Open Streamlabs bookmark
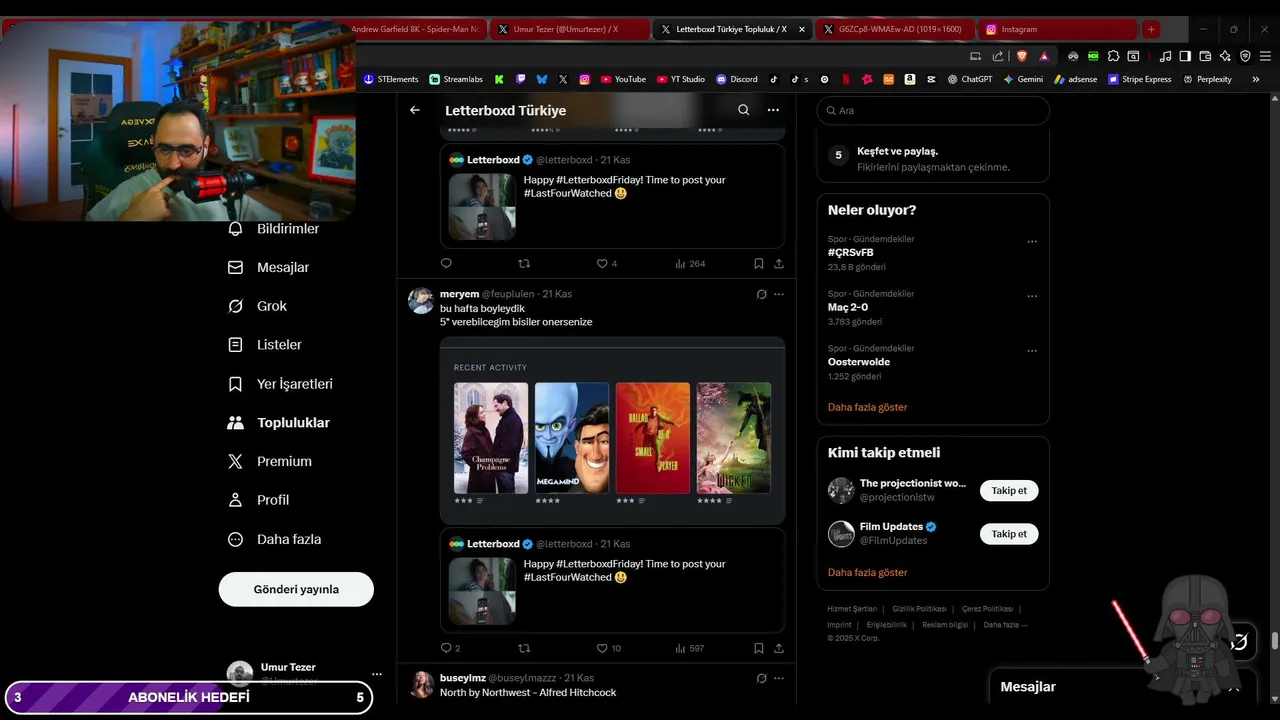 click(x=456, y=79)
